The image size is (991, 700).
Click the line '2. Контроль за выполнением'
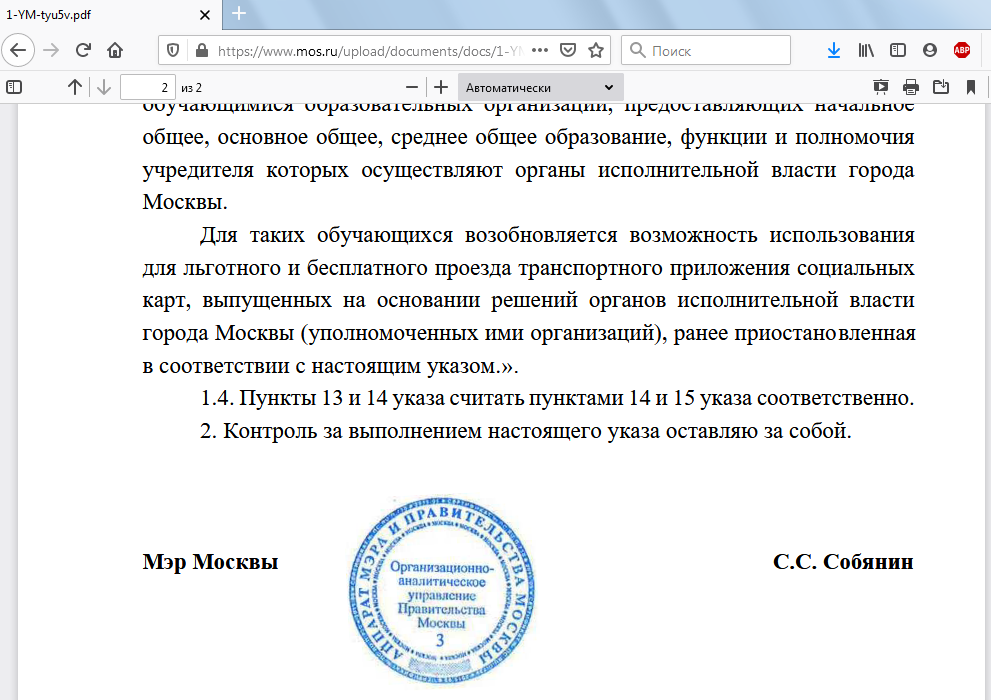coord(526,431)
